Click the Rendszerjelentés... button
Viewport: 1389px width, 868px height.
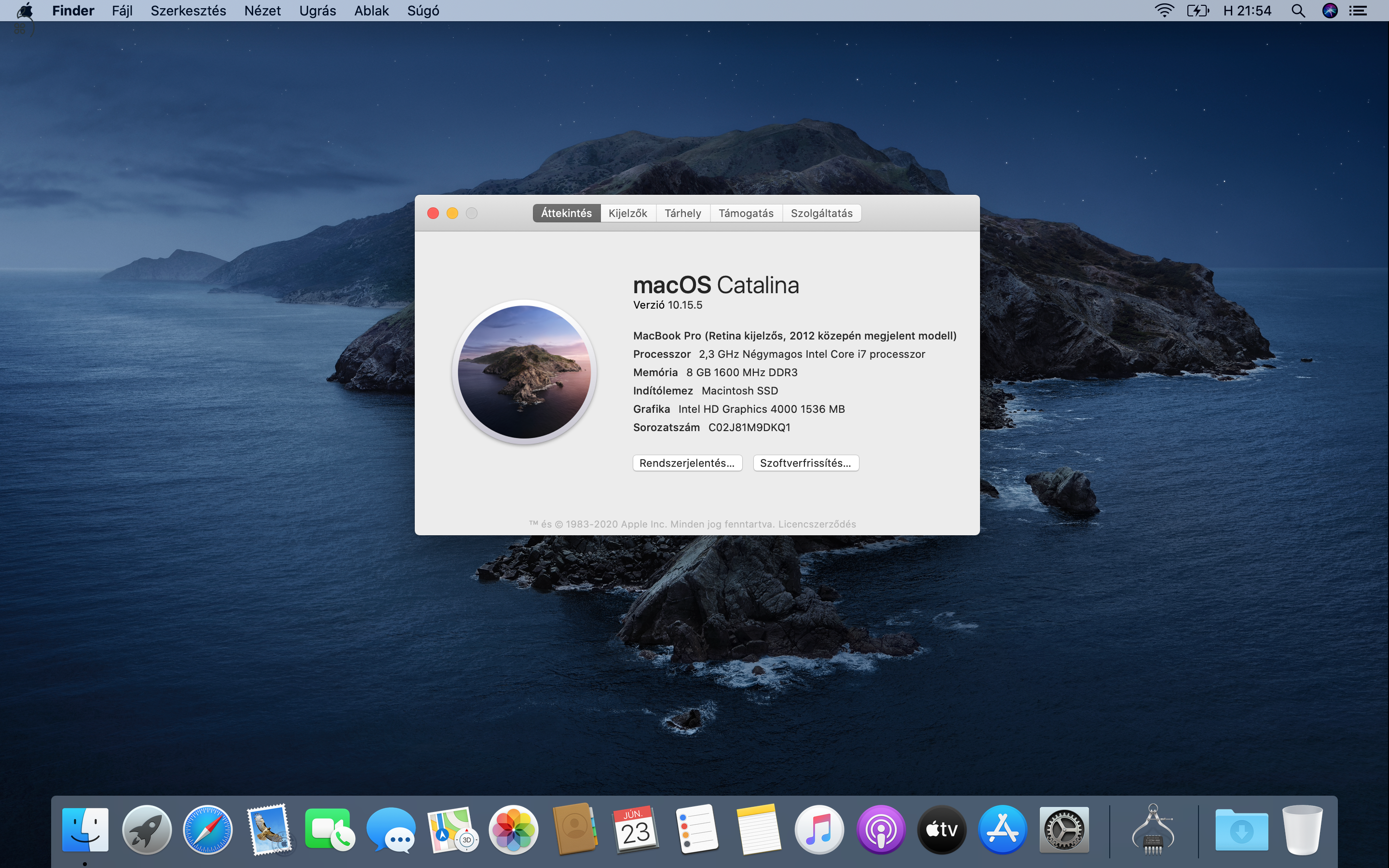pos(687,463)
